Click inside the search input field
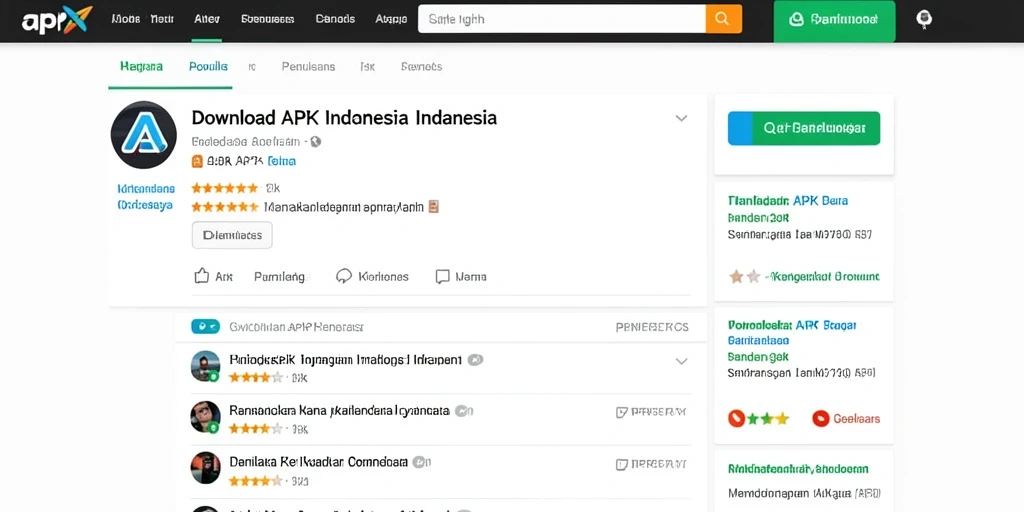 tap(561, 19)
